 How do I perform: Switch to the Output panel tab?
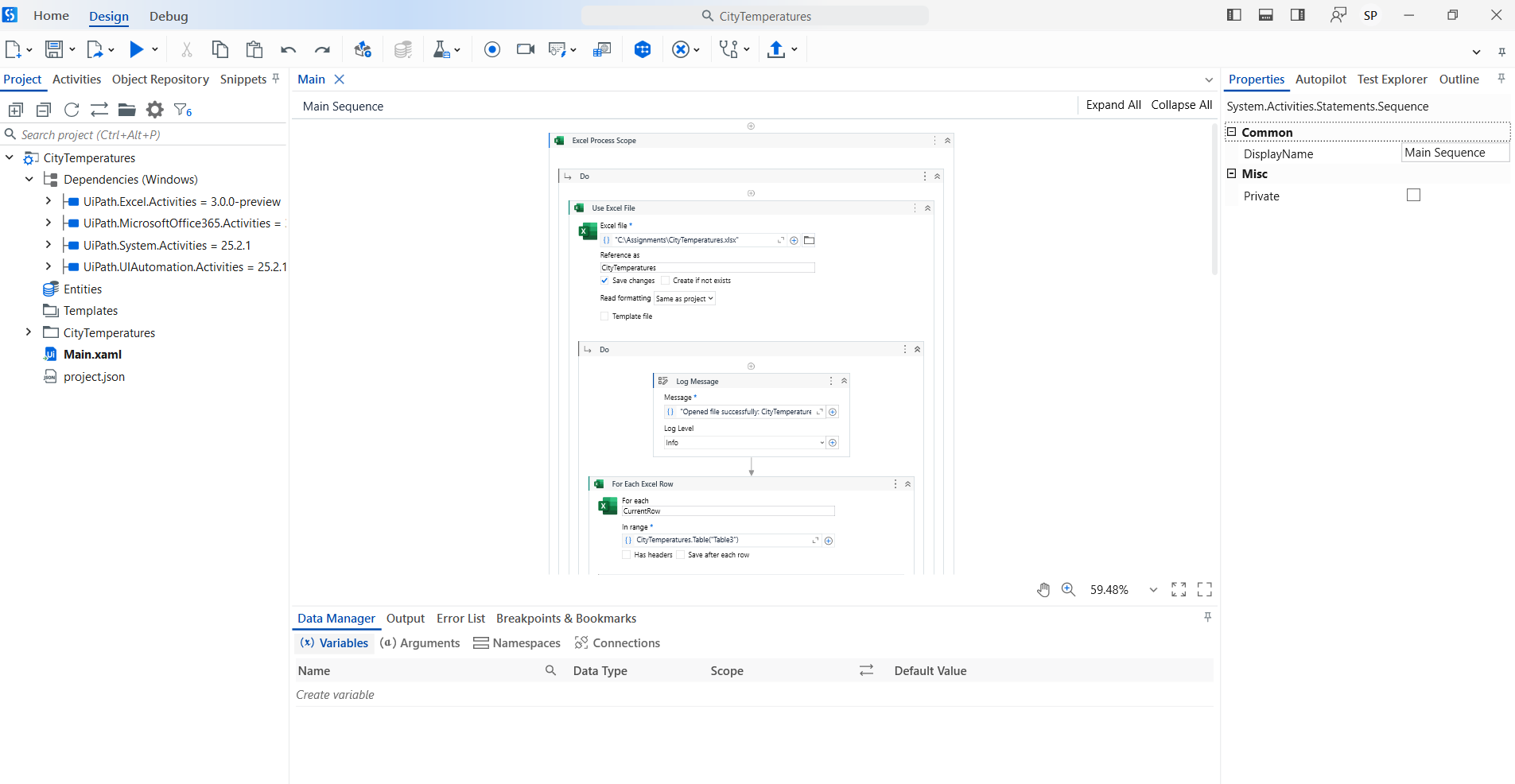pyautogui.click(x=406, y=619)
